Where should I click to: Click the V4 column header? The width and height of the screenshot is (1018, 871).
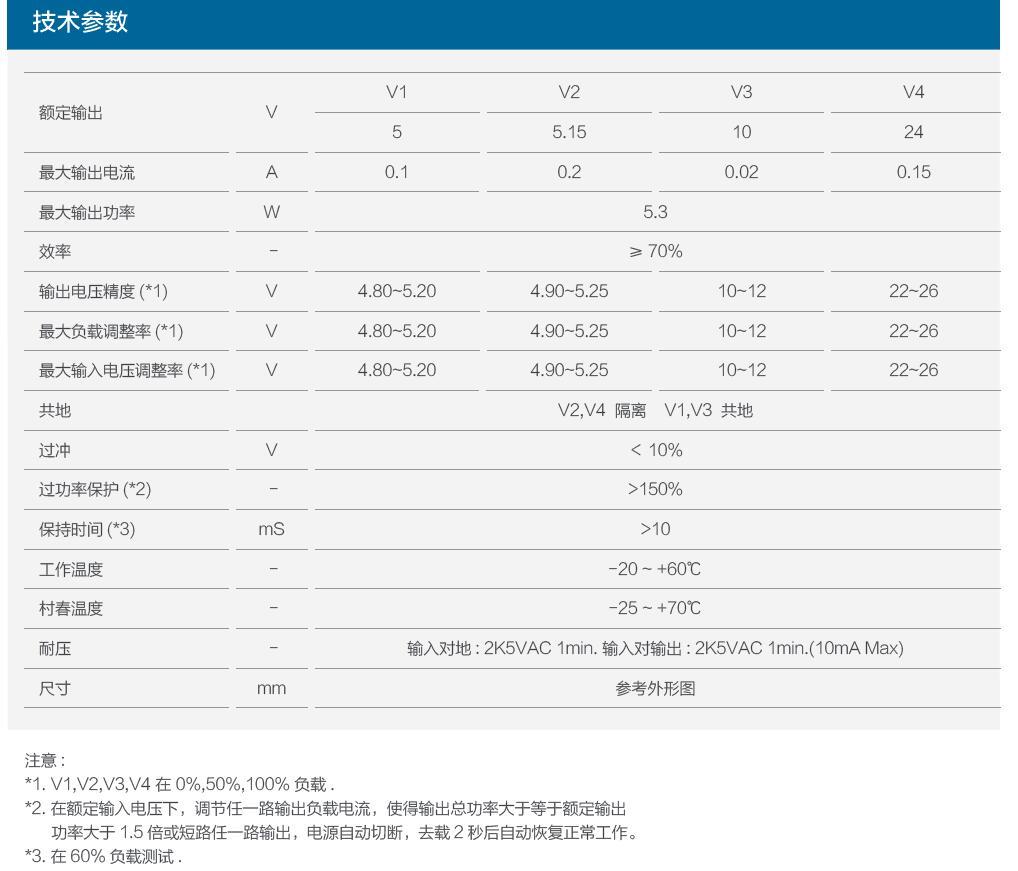tap(913, 92)
